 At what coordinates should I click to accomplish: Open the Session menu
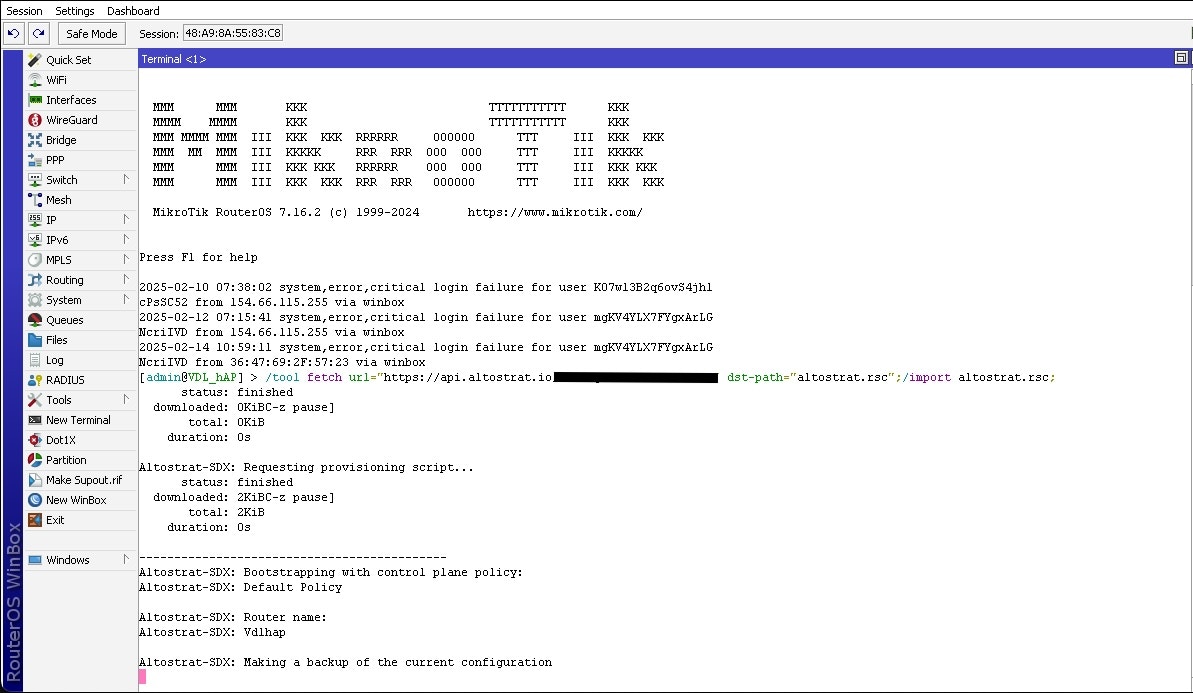24,11
